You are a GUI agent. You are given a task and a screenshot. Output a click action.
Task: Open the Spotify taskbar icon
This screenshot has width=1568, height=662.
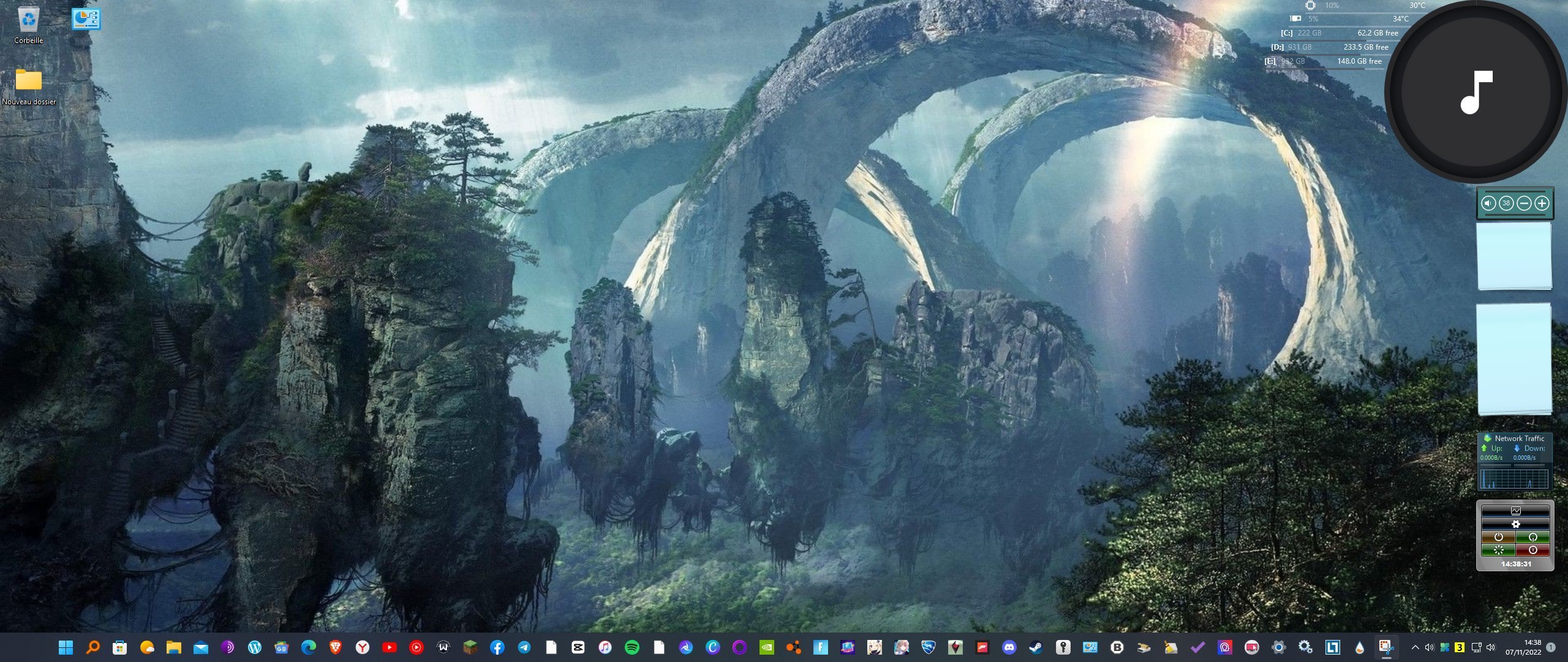point(632,647)
